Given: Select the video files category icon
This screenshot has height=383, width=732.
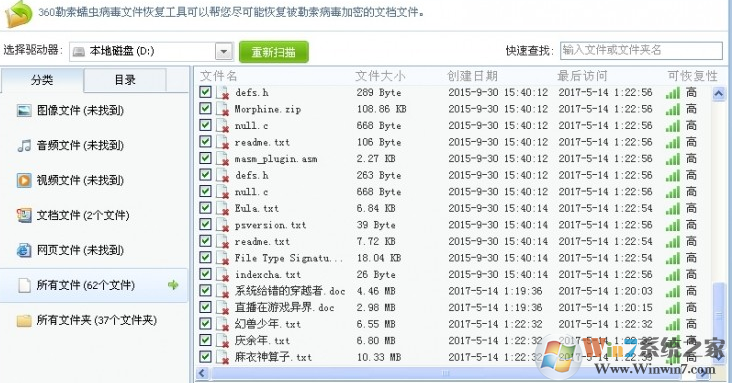Looking at the screenshot, I should tap(24, 180).
